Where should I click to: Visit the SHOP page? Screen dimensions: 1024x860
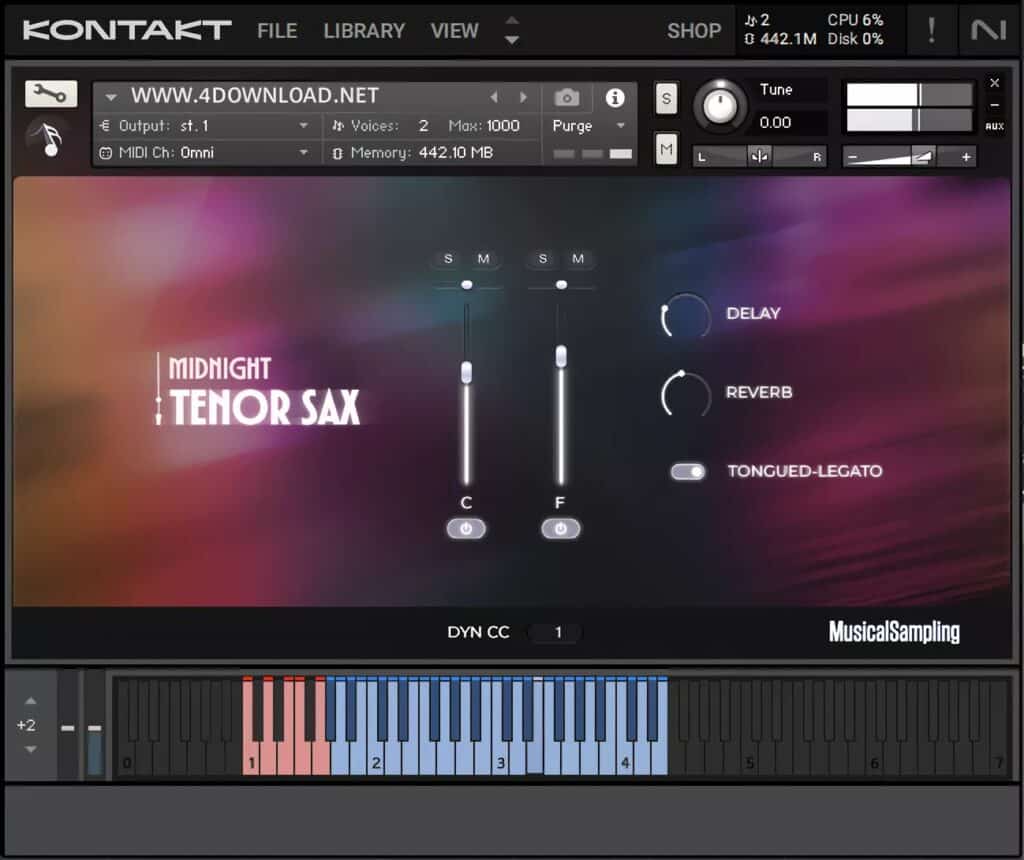tap(694, 31)
